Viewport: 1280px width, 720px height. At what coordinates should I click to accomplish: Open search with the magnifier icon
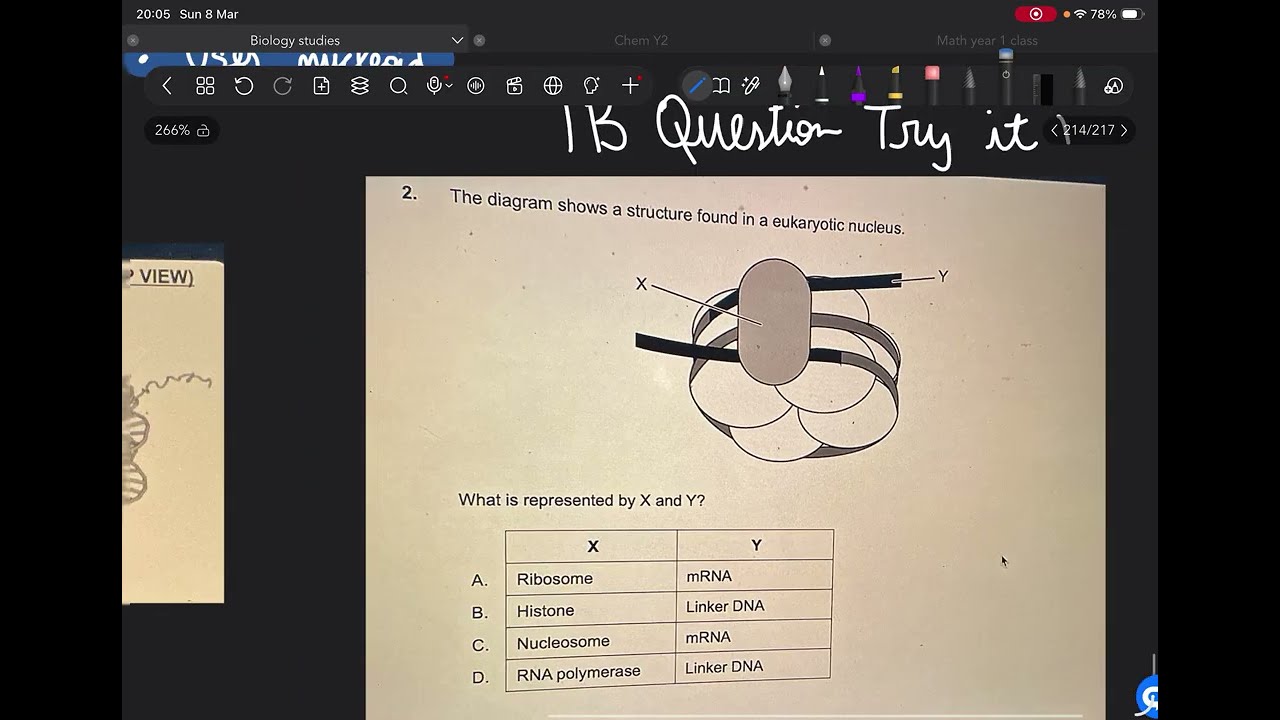click(399, 86)
